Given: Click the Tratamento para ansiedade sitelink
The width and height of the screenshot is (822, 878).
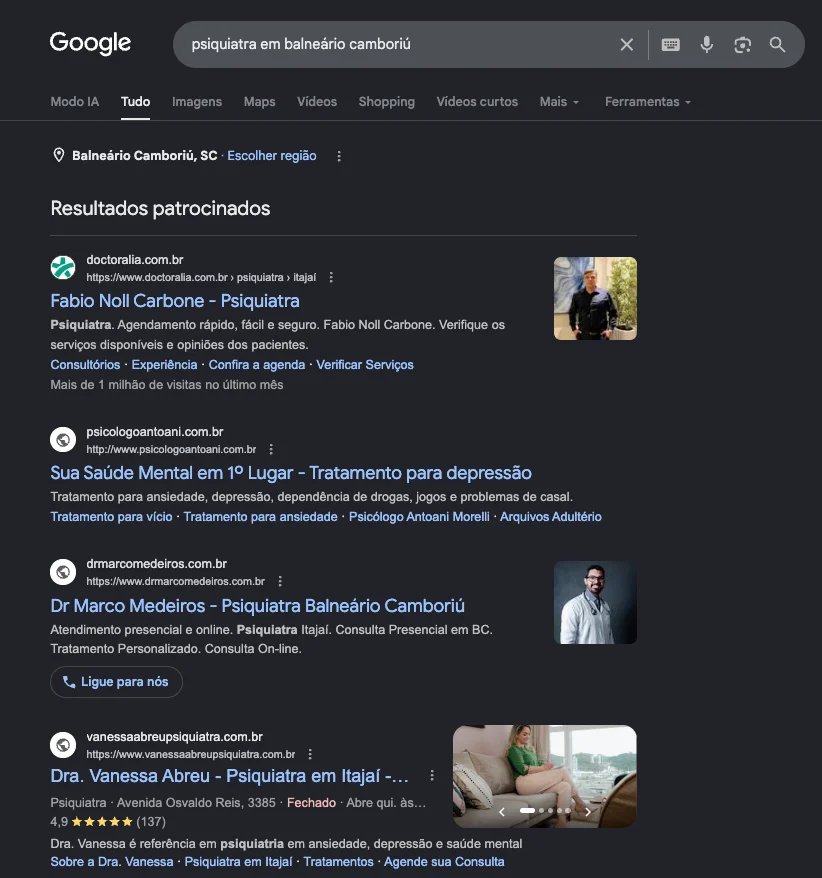Looking at the screenshot, I should 260,517.
